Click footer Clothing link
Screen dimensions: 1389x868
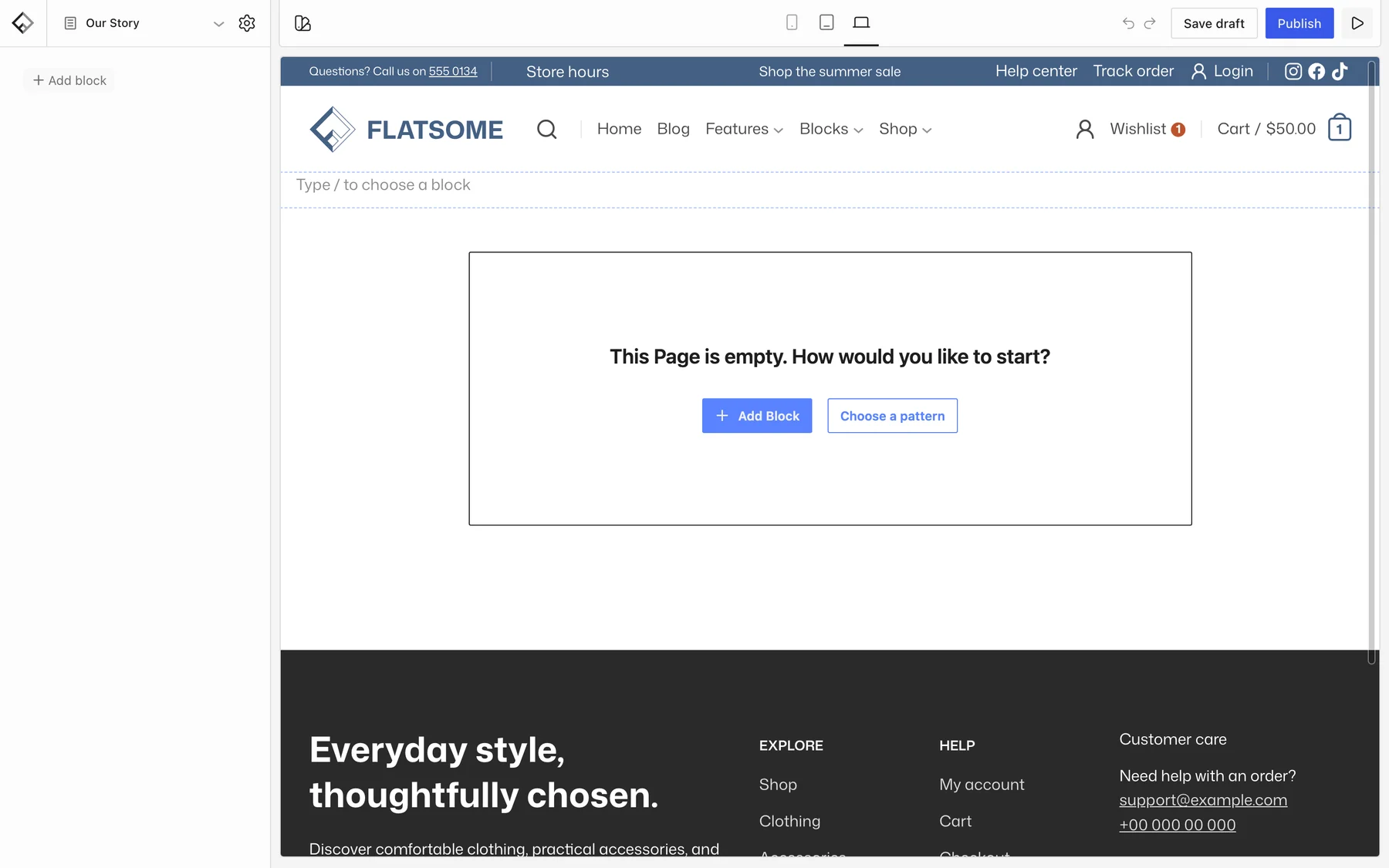[789, 821]
